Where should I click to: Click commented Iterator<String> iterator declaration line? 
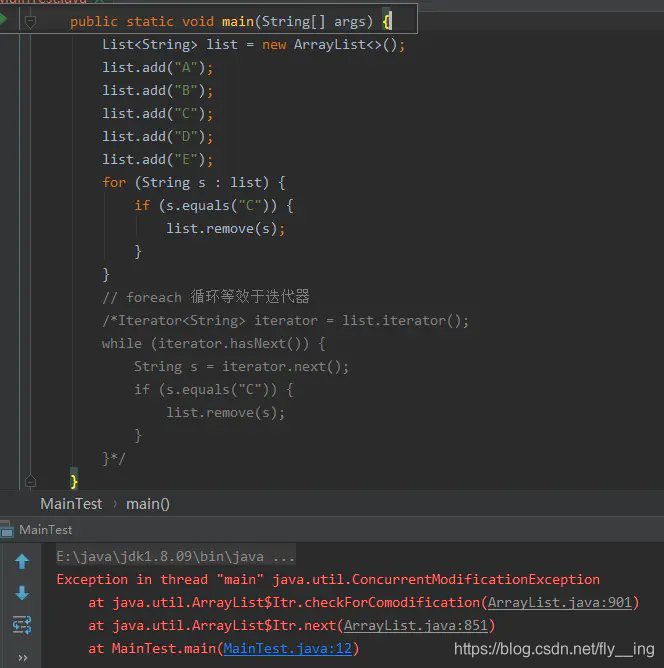285,320
